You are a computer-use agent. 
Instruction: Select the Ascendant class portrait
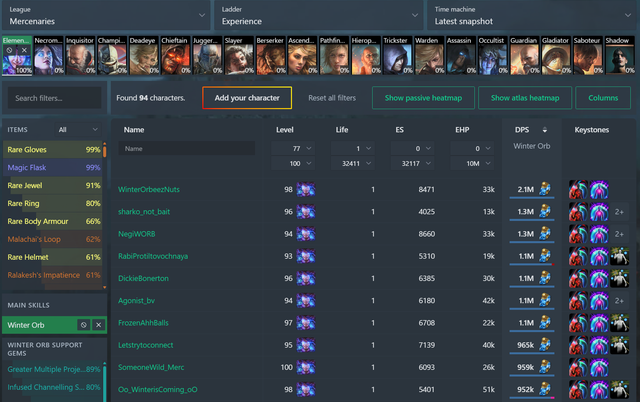coord(302,56)
